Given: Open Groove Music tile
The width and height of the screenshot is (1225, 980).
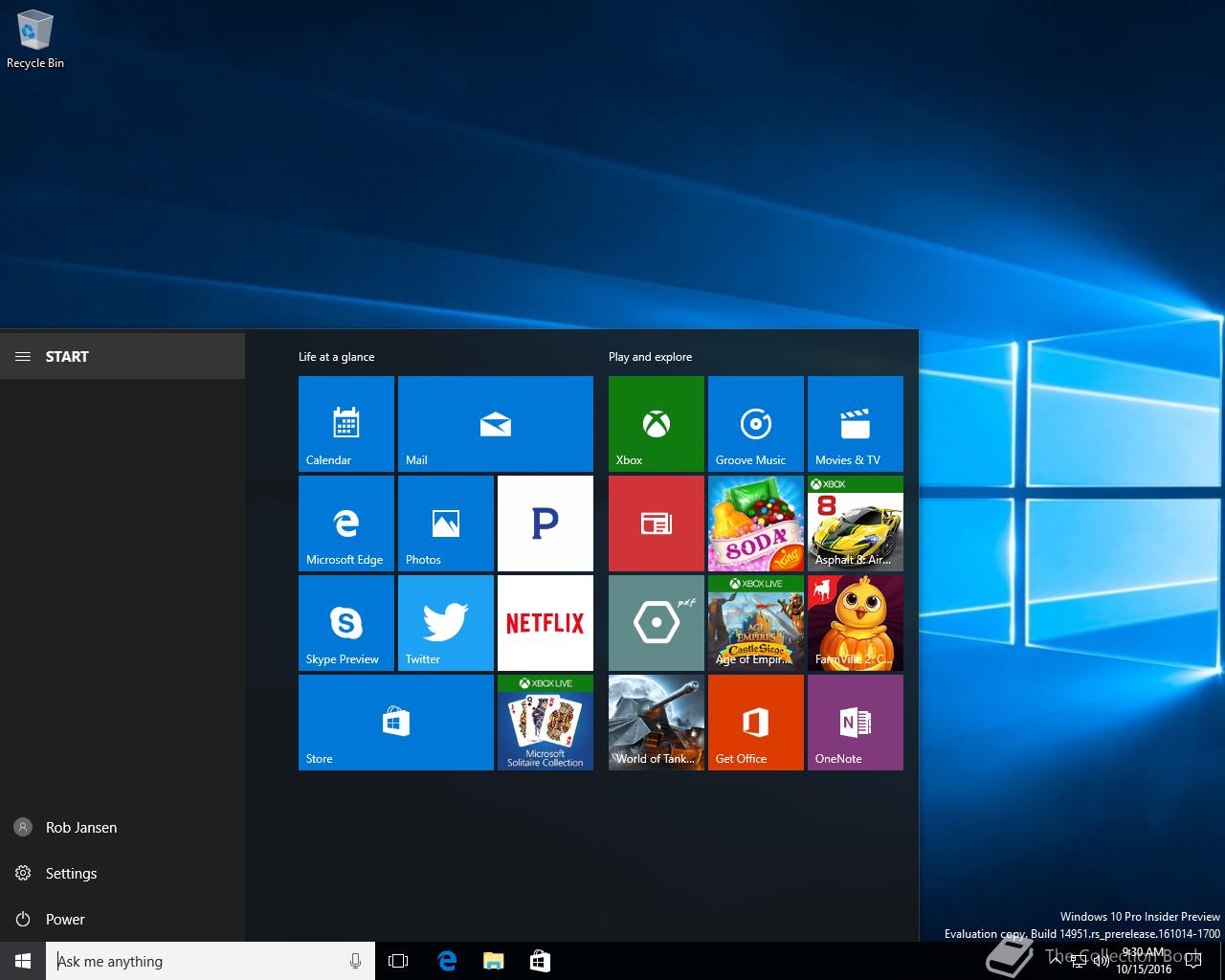Looking at the screenshot, I should (x=756, y=424).
